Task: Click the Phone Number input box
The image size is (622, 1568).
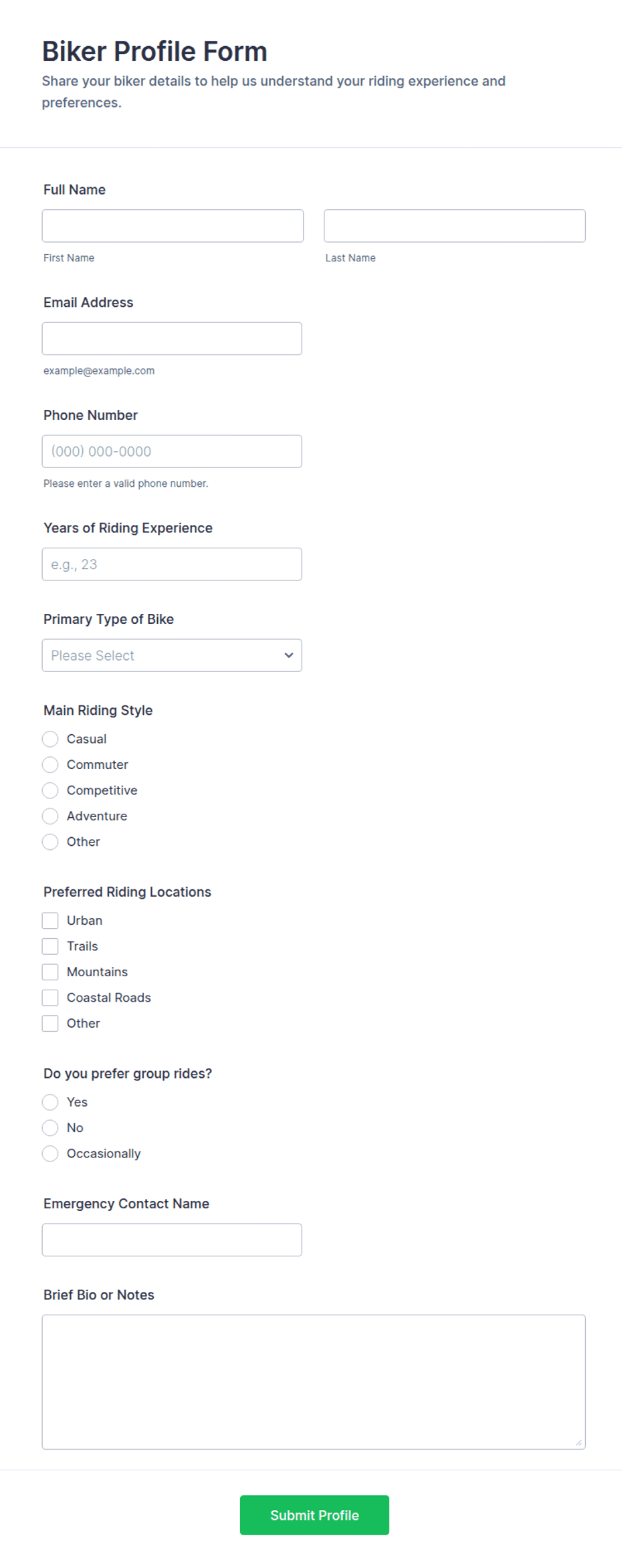Action: click(x=172, y=451)
